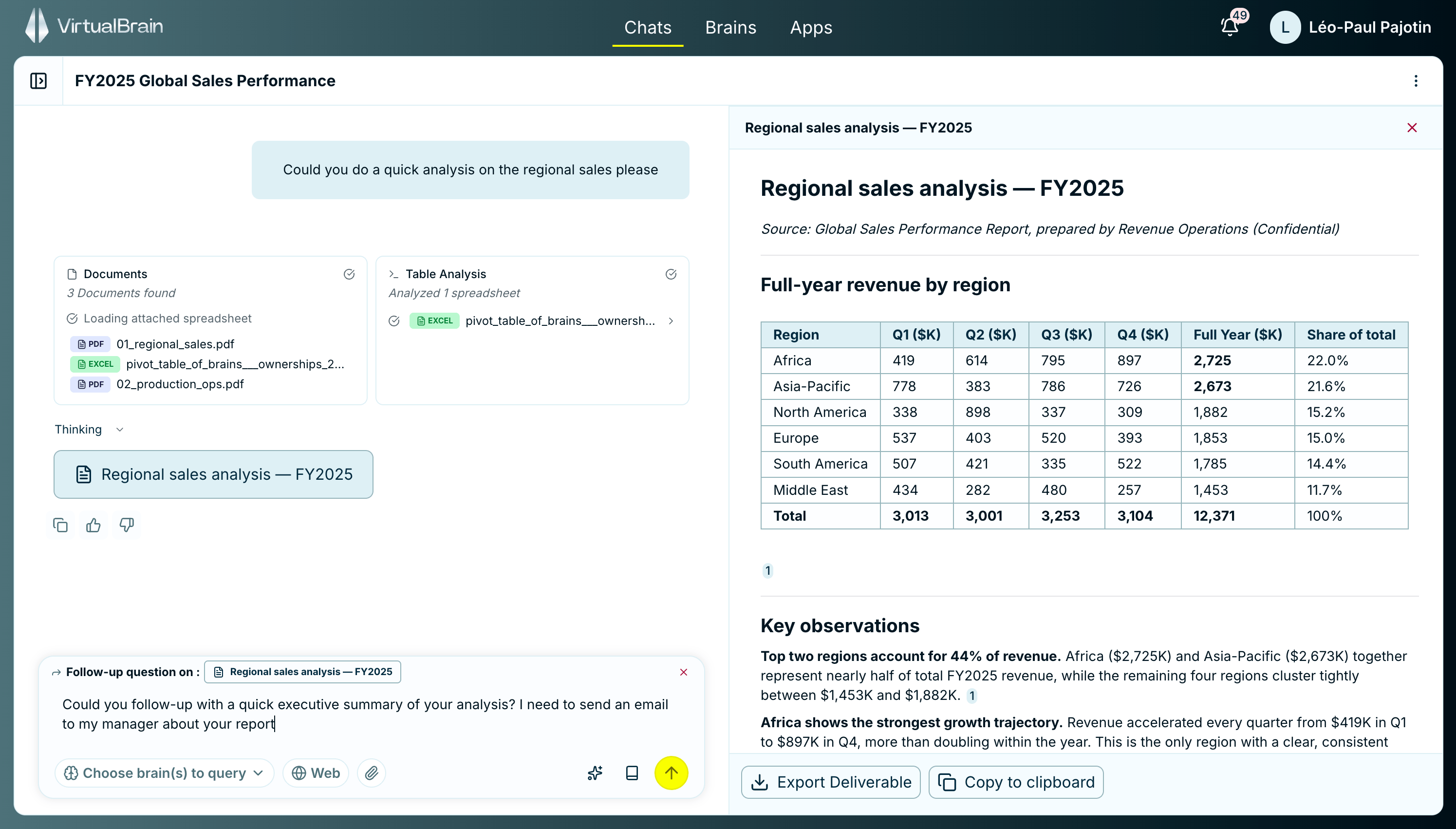Toggle Web search option
Image resolution: width=1456 pixels, height=829 pixels.
pos(316,772)
